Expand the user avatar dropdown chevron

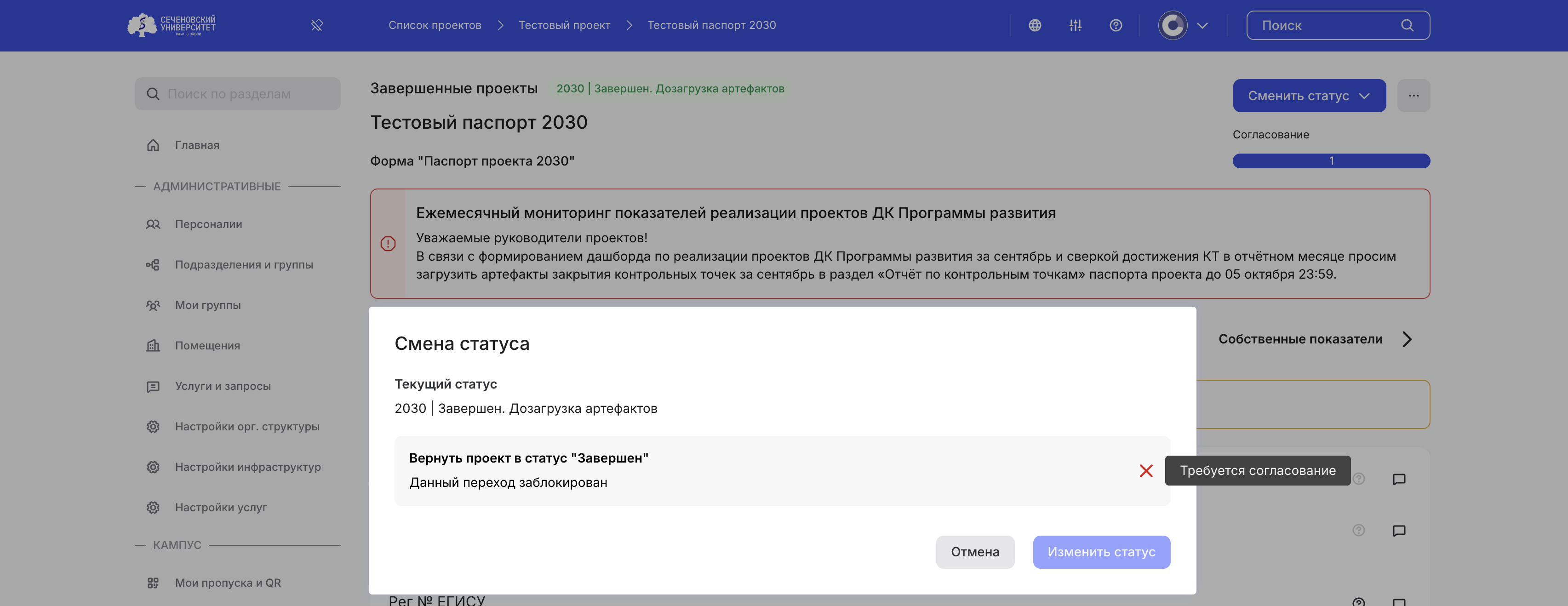1202,26
